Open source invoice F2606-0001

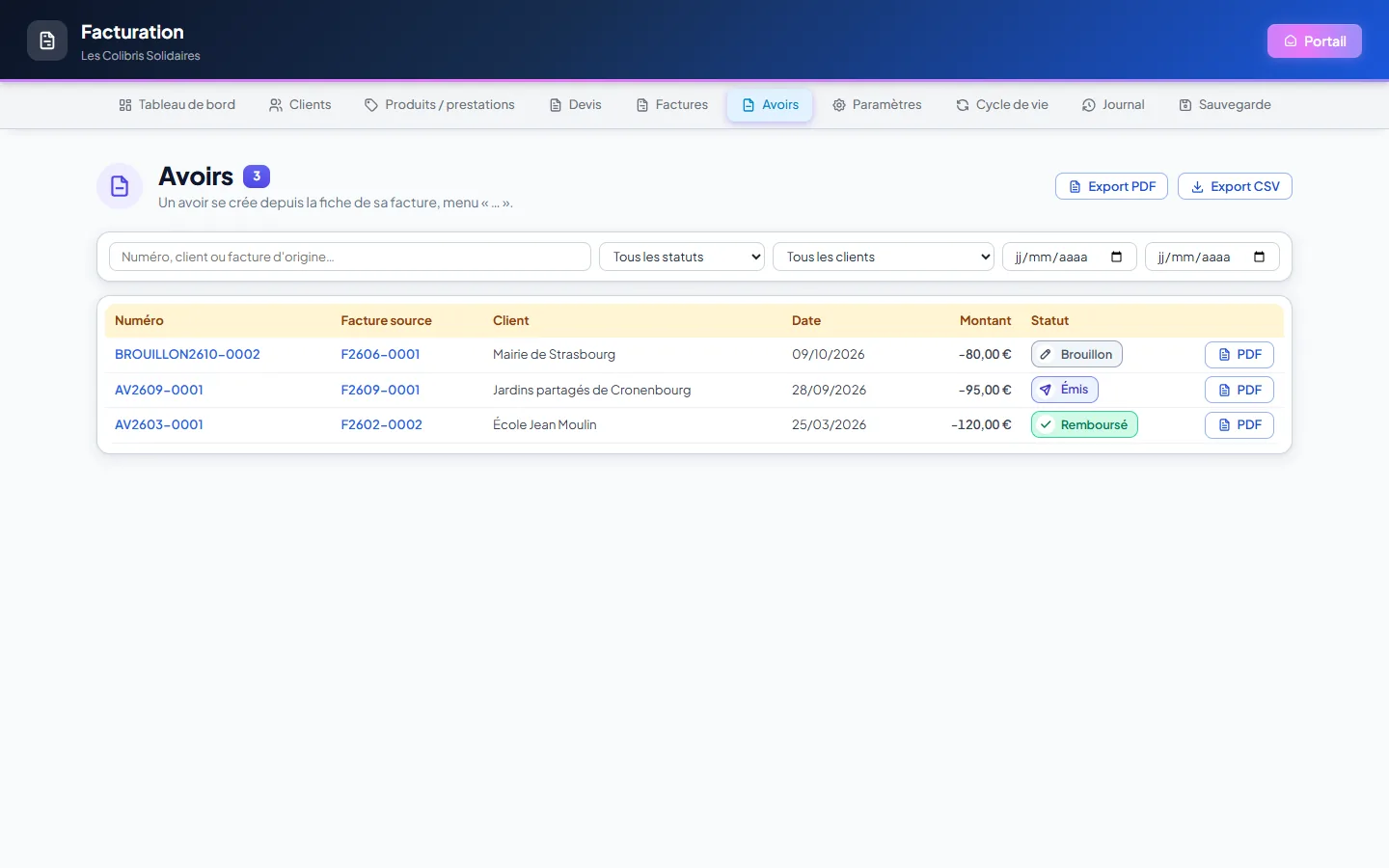tap(380, 355)
